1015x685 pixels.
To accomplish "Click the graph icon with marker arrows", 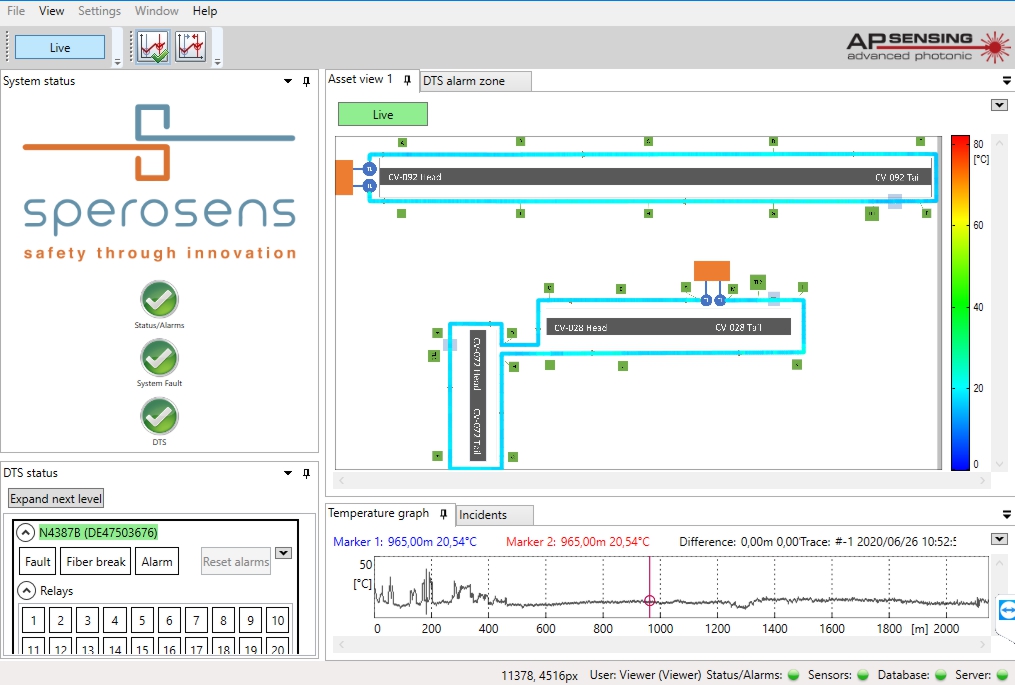I will tap(191, 47).
